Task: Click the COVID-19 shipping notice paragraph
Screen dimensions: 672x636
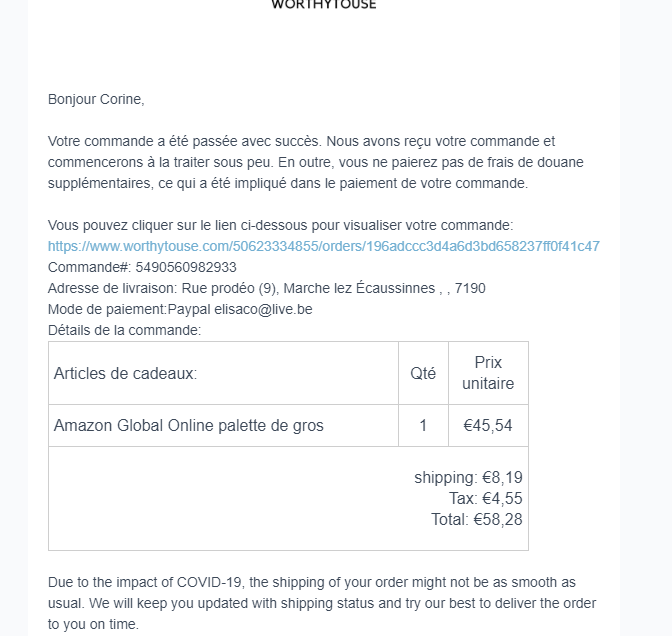Action: [323, 603]
